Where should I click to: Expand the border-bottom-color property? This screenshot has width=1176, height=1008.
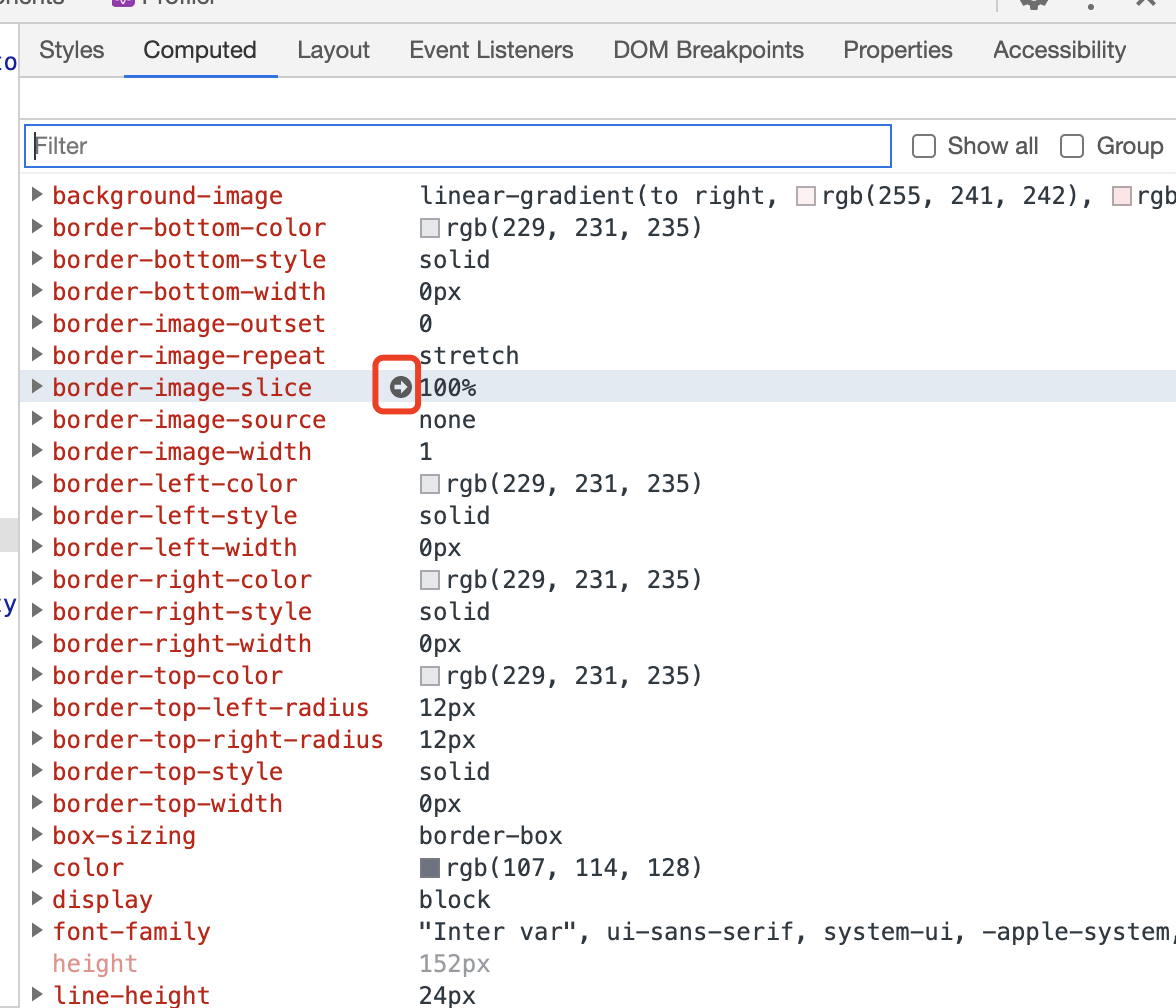36,227
